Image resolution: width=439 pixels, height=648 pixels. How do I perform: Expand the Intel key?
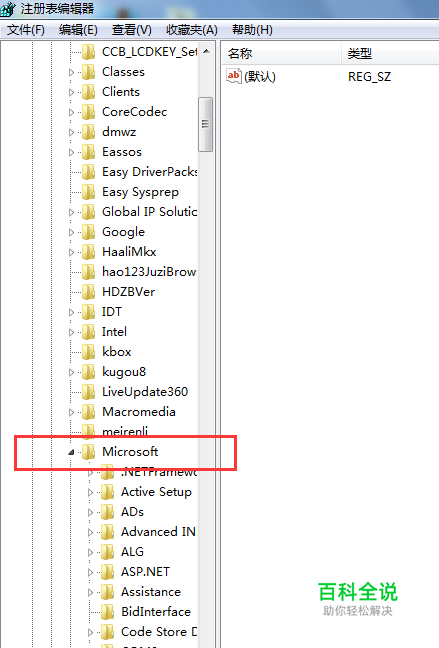[x=71, y=332]
